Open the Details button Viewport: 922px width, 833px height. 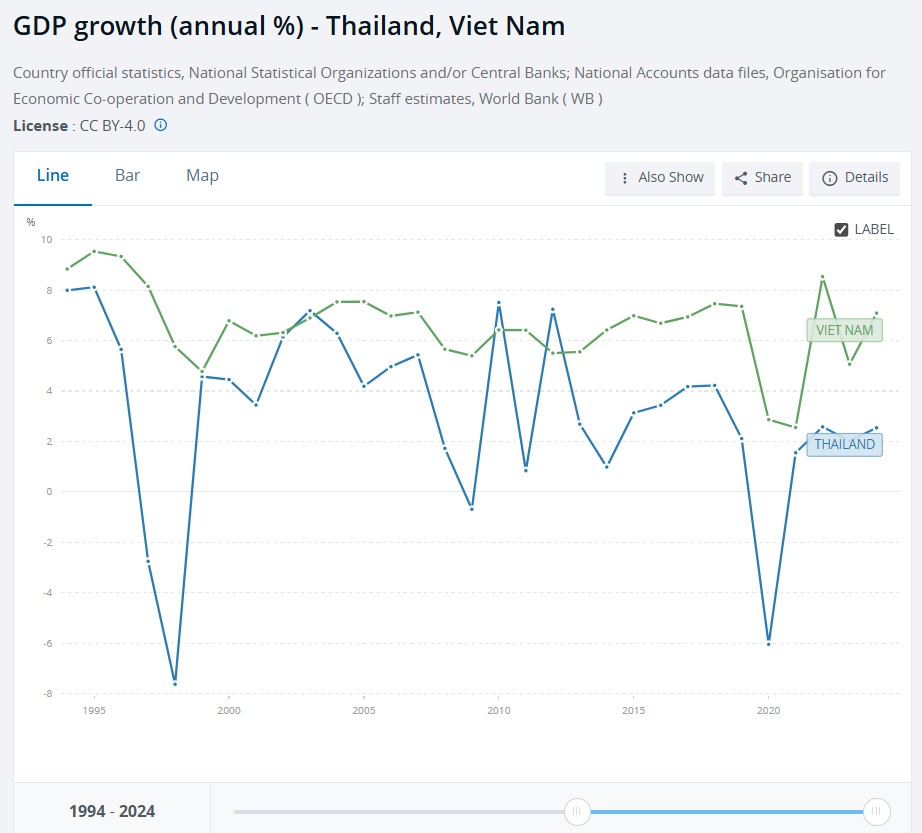click(854, 178)
